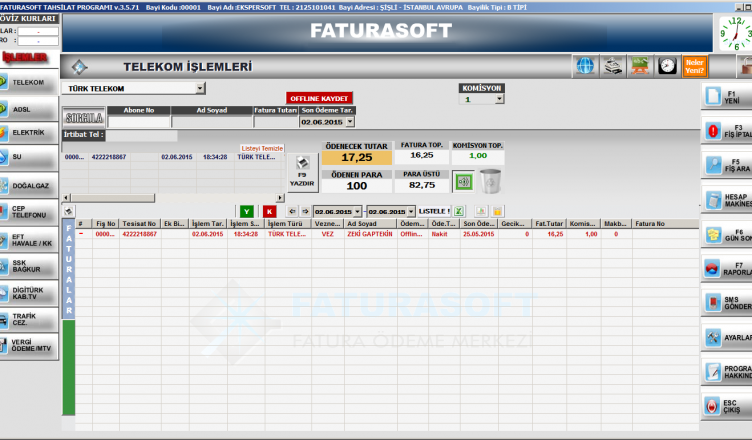Open the HESAP MAKİNESİ calculator button
The image size is (752, 440).
[x=727, y=200]
